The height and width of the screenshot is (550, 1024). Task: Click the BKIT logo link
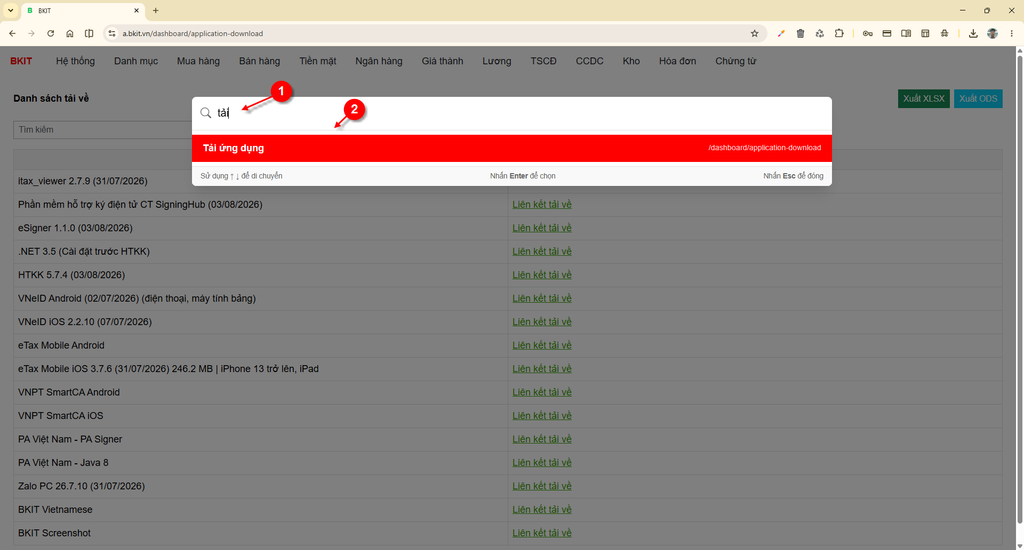[x=21, y=61]
